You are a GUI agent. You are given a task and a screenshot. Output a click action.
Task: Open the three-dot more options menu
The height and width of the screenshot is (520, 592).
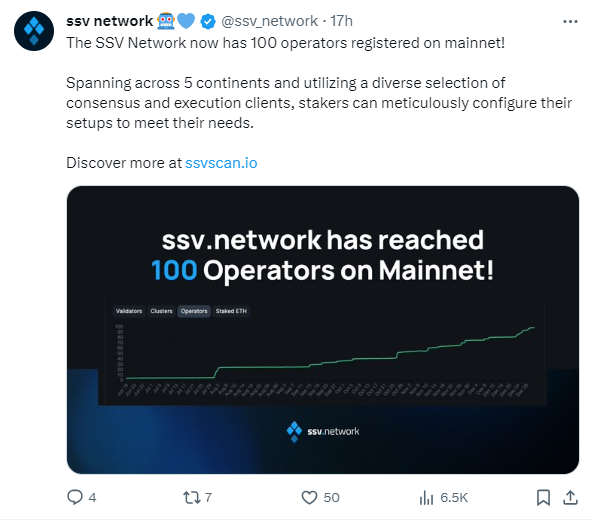[570, 22]
